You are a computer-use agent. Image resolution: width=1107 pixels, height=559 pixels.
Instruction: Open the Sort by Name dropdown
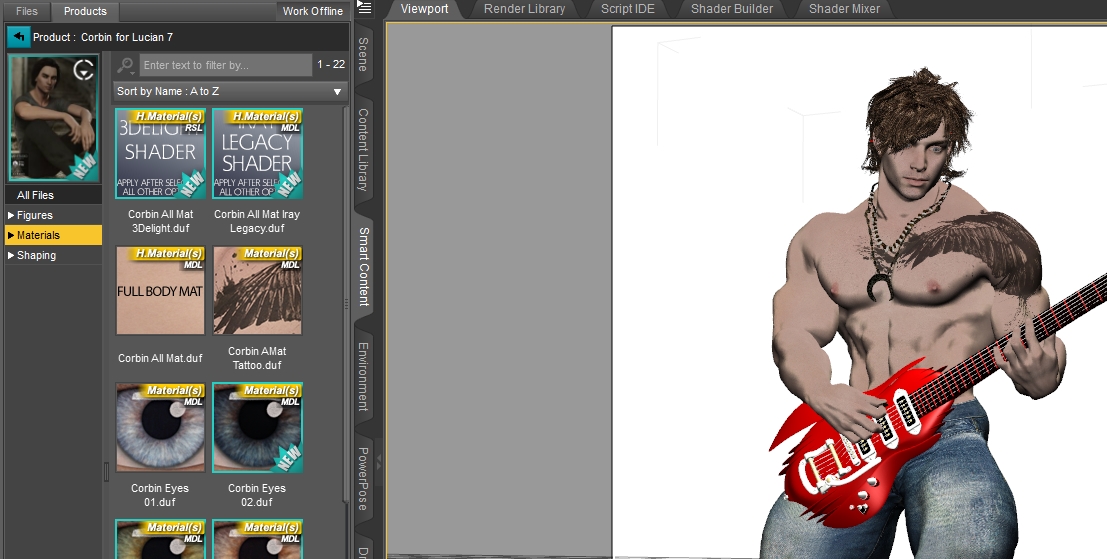230,92
